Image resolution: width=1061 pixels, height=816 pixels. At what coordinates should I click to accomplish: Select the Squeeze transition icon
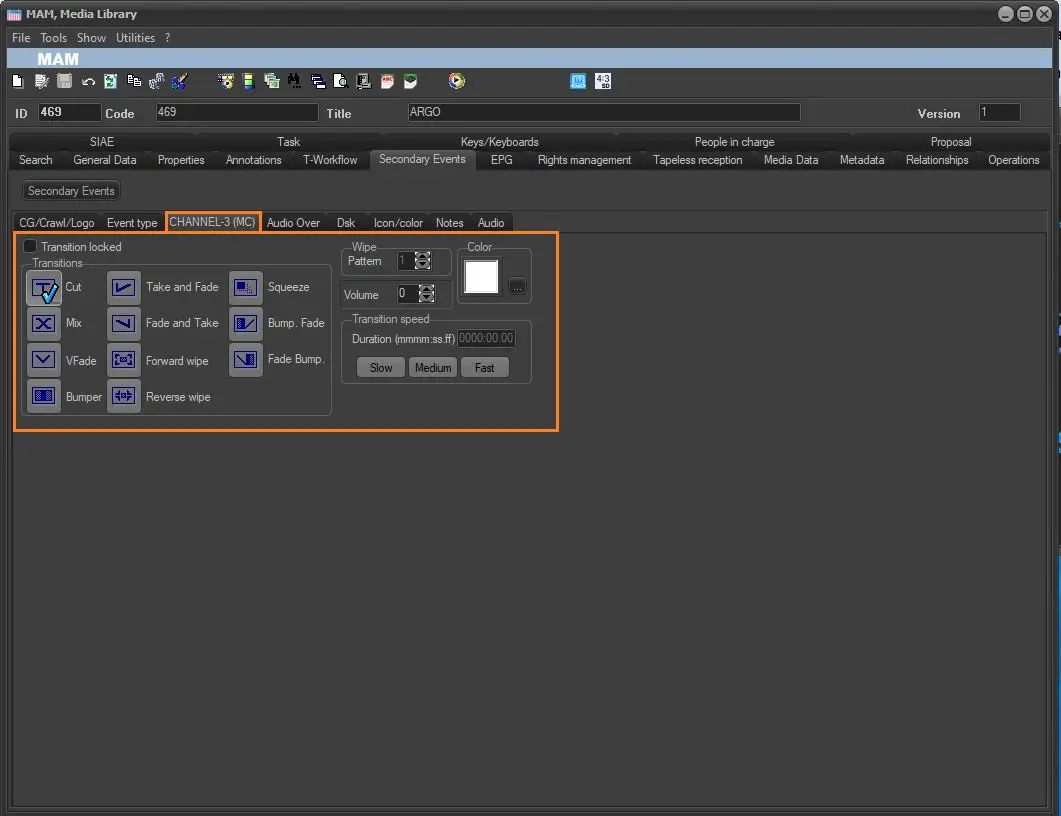(246, 288)
